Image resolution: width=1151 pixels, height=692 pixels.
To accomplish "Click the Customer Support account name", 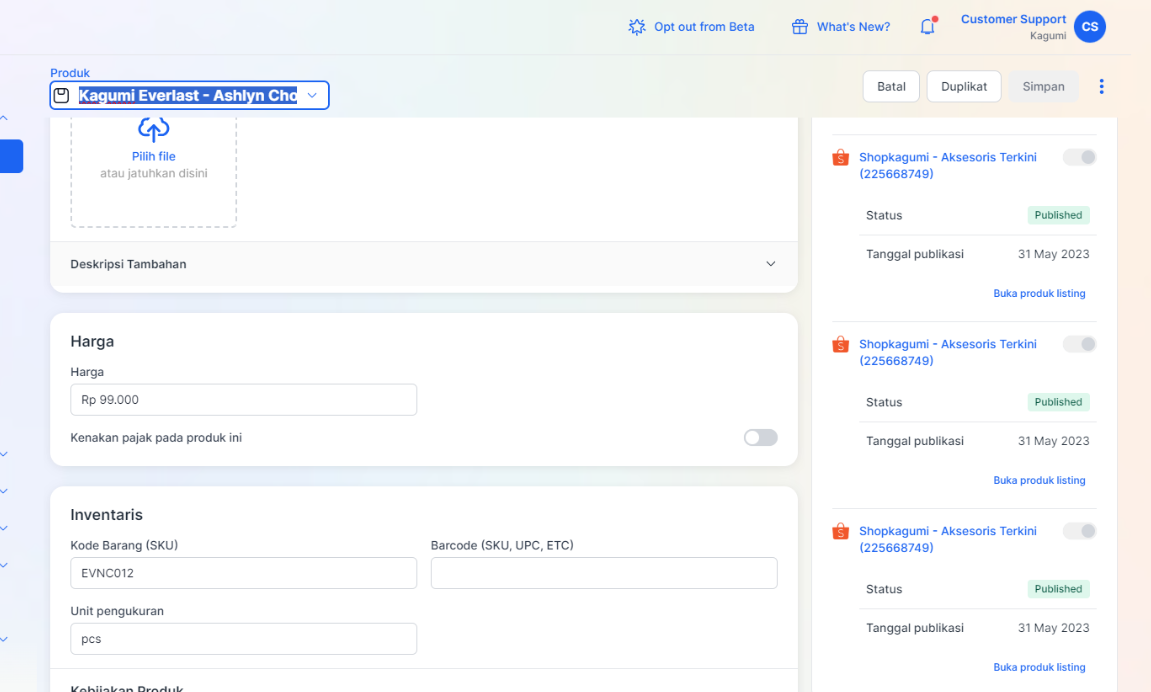I will (x=1013, y=19).
